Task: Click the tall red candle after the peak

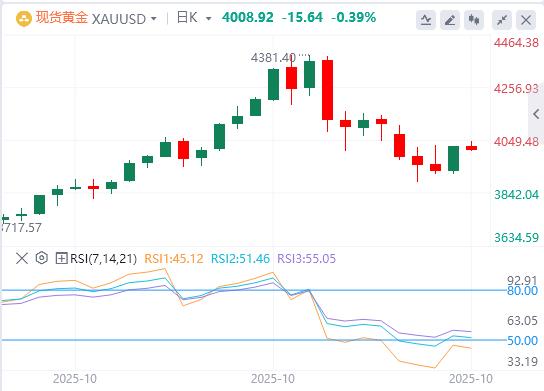Action: [328, 90]
